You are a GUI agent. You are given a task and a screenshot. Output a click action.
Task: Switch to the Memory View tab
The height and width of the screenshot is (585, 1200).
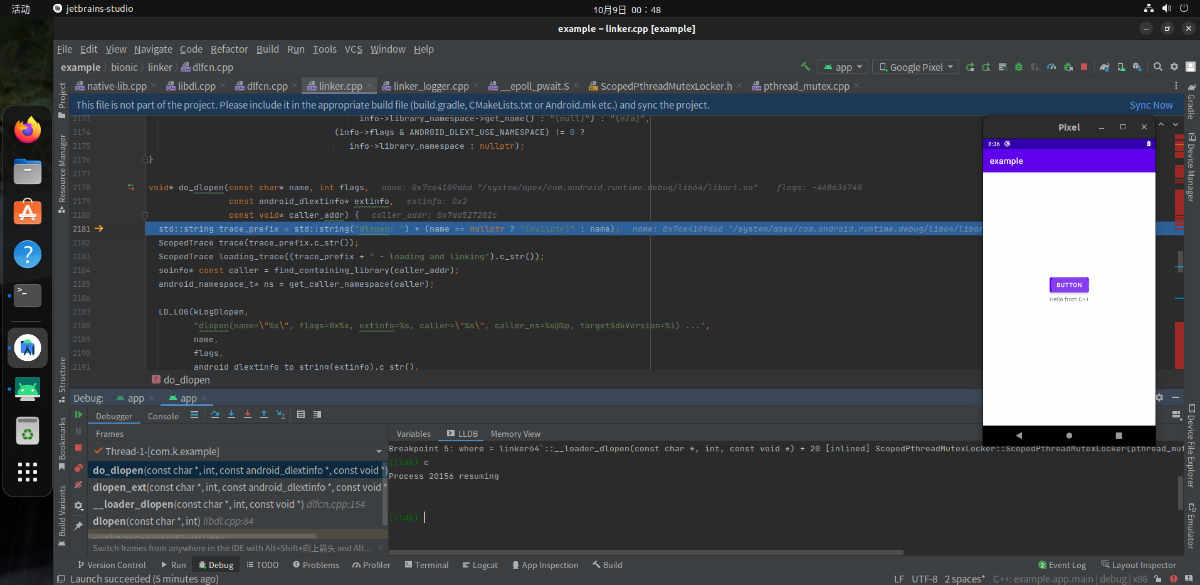[515, 434]
